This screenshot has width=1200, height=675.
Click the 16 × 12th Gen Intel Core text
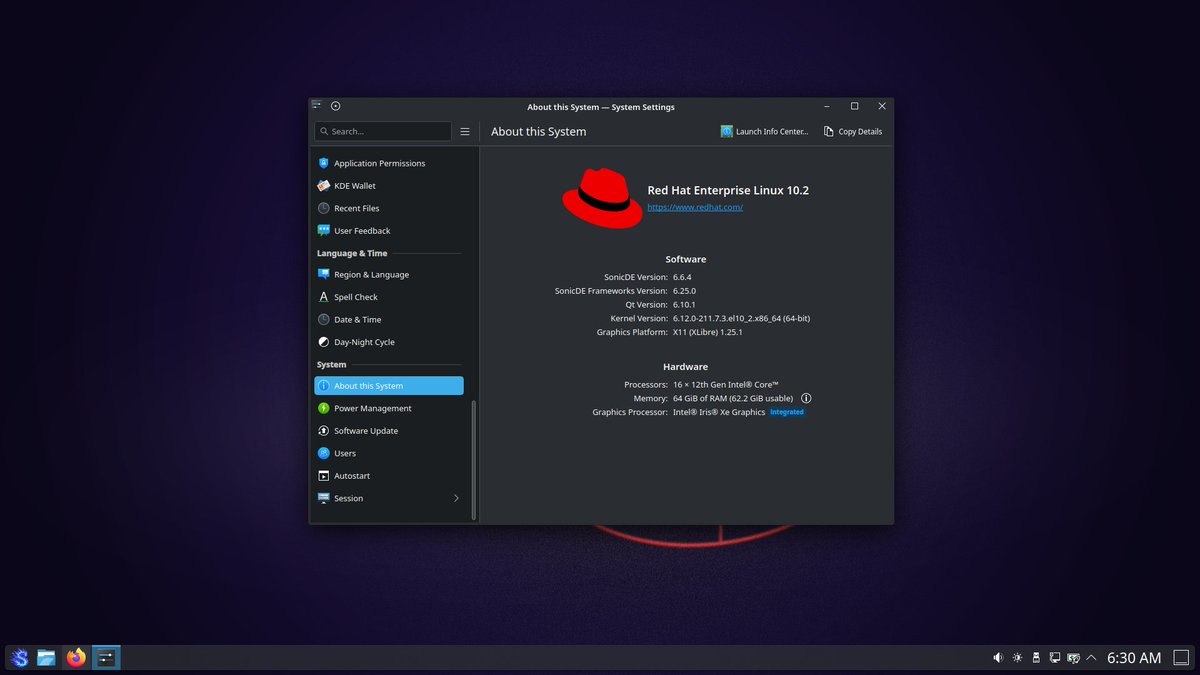click(x=726, y=384)
